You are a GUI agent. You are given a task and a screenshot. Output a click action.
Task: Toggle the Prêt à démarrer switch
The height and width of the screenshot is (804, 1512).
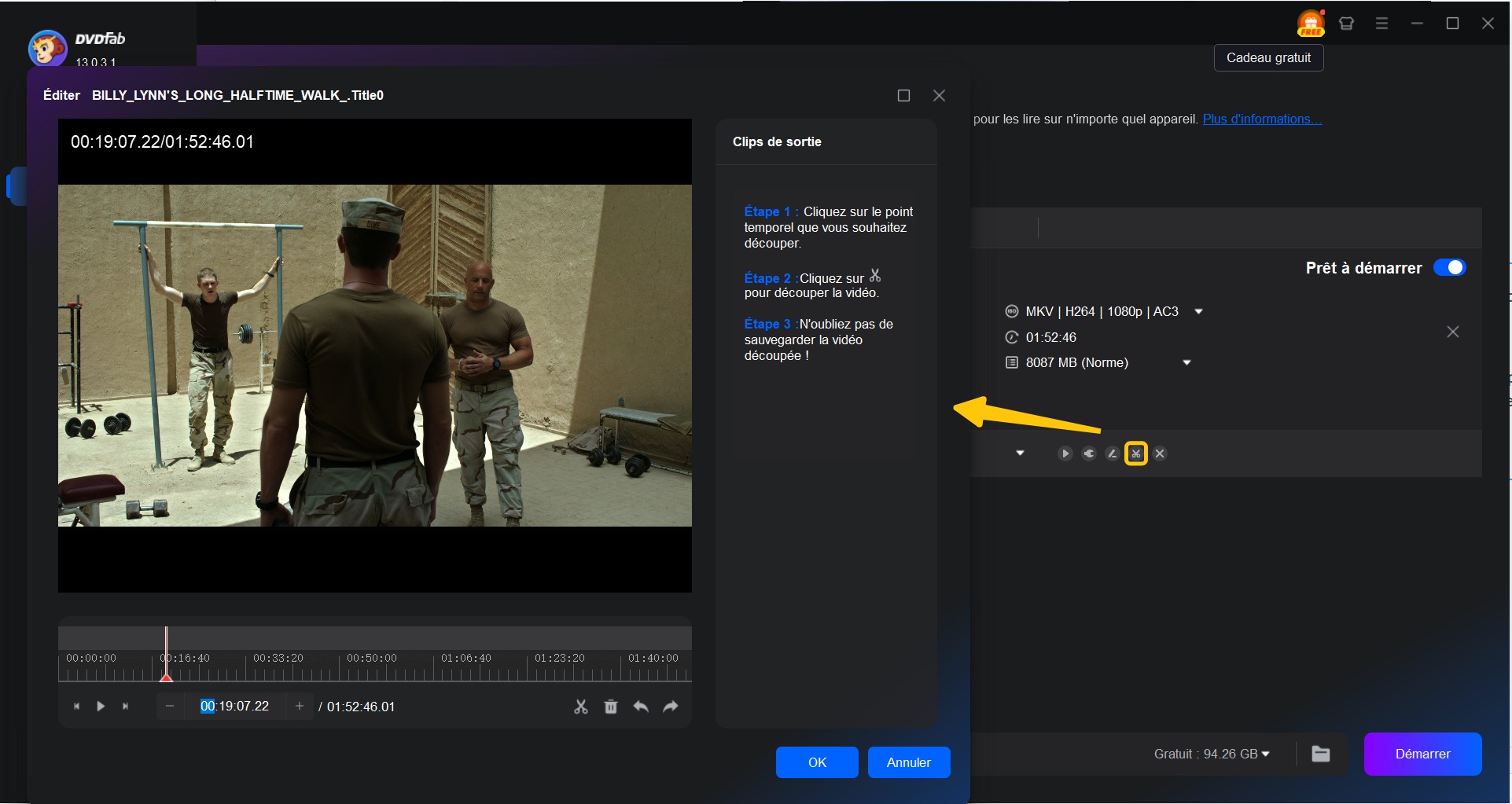pyautogui.click(x=1449, y=268)
